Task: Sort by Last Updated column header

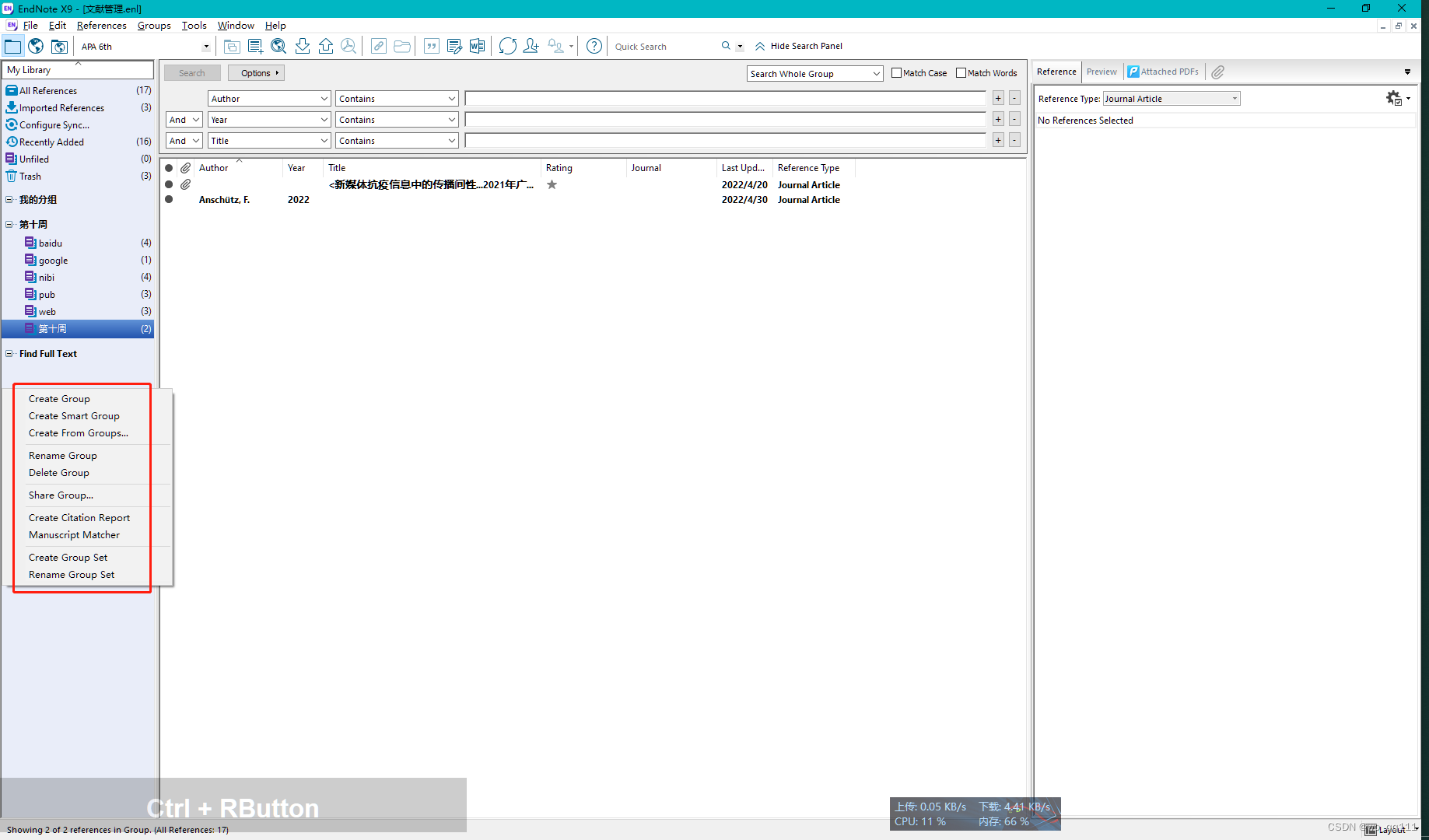Action: 743,168
